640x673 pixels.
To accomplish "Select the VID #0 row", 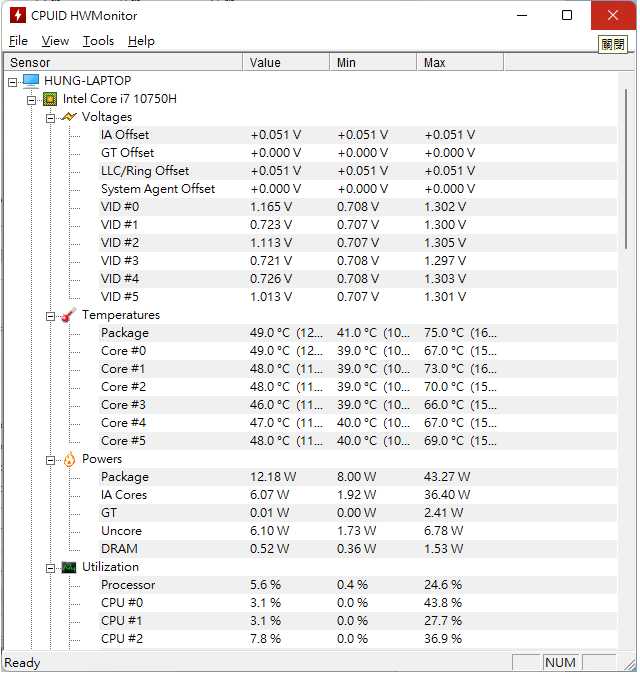I will coord(358,207).
